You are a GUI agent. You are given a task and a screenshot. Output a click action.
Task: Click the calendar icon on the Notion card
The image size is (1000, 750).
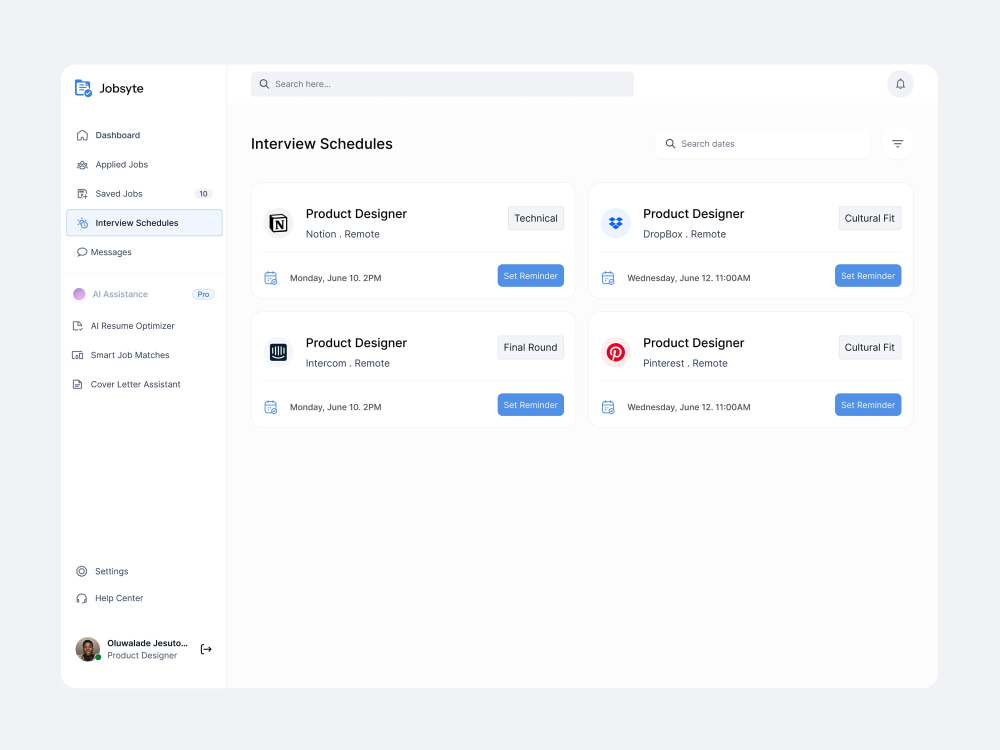(270, 278)
